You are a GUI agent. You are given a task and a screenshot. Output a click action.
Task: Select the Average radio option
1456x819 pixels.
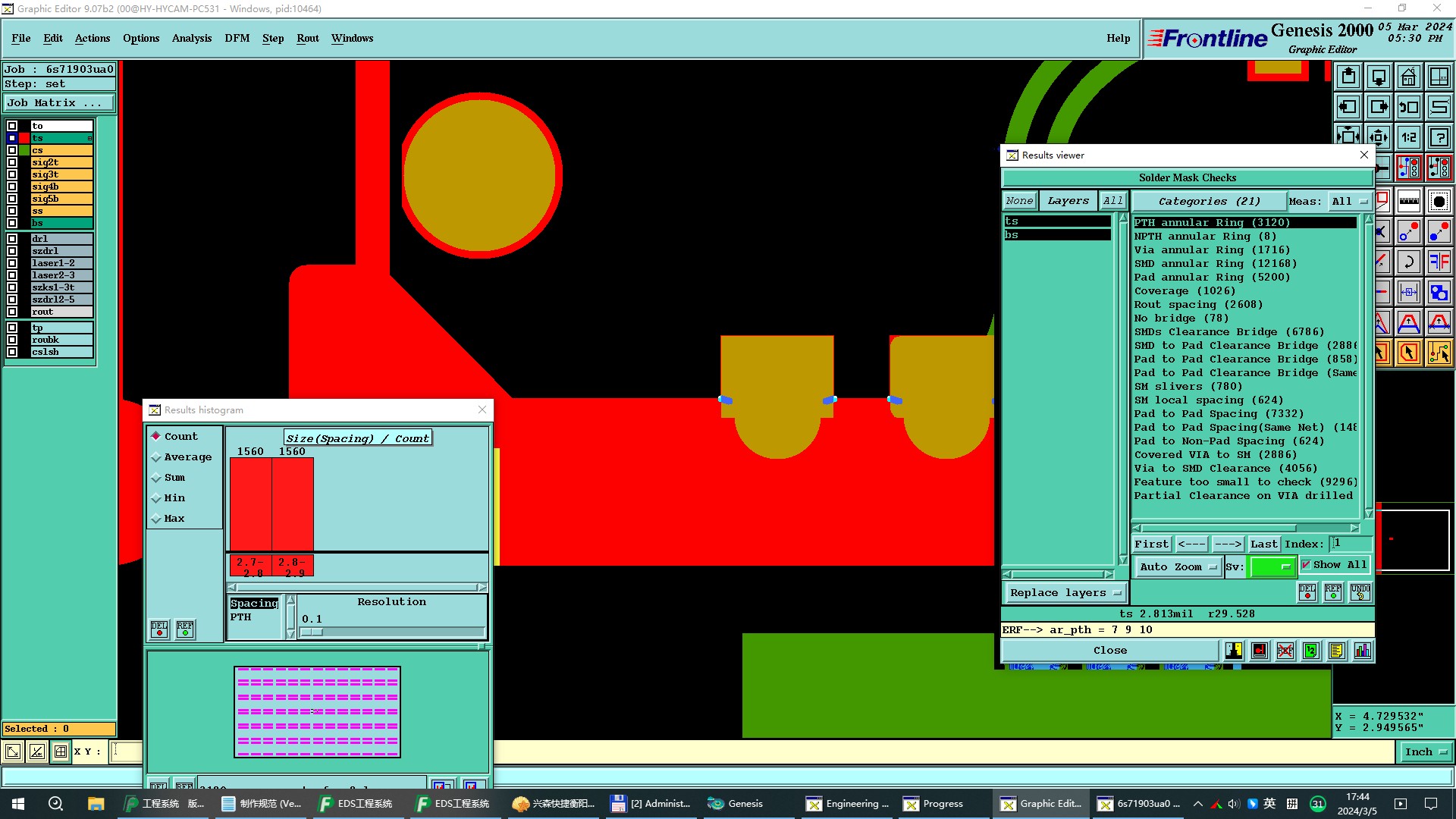tap(155, 457)
